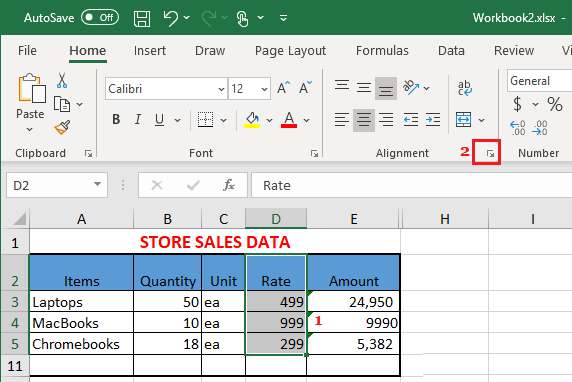Click the Undo arrow icon
This screenshot has height=382, width=572.
(x=170, y=18)
